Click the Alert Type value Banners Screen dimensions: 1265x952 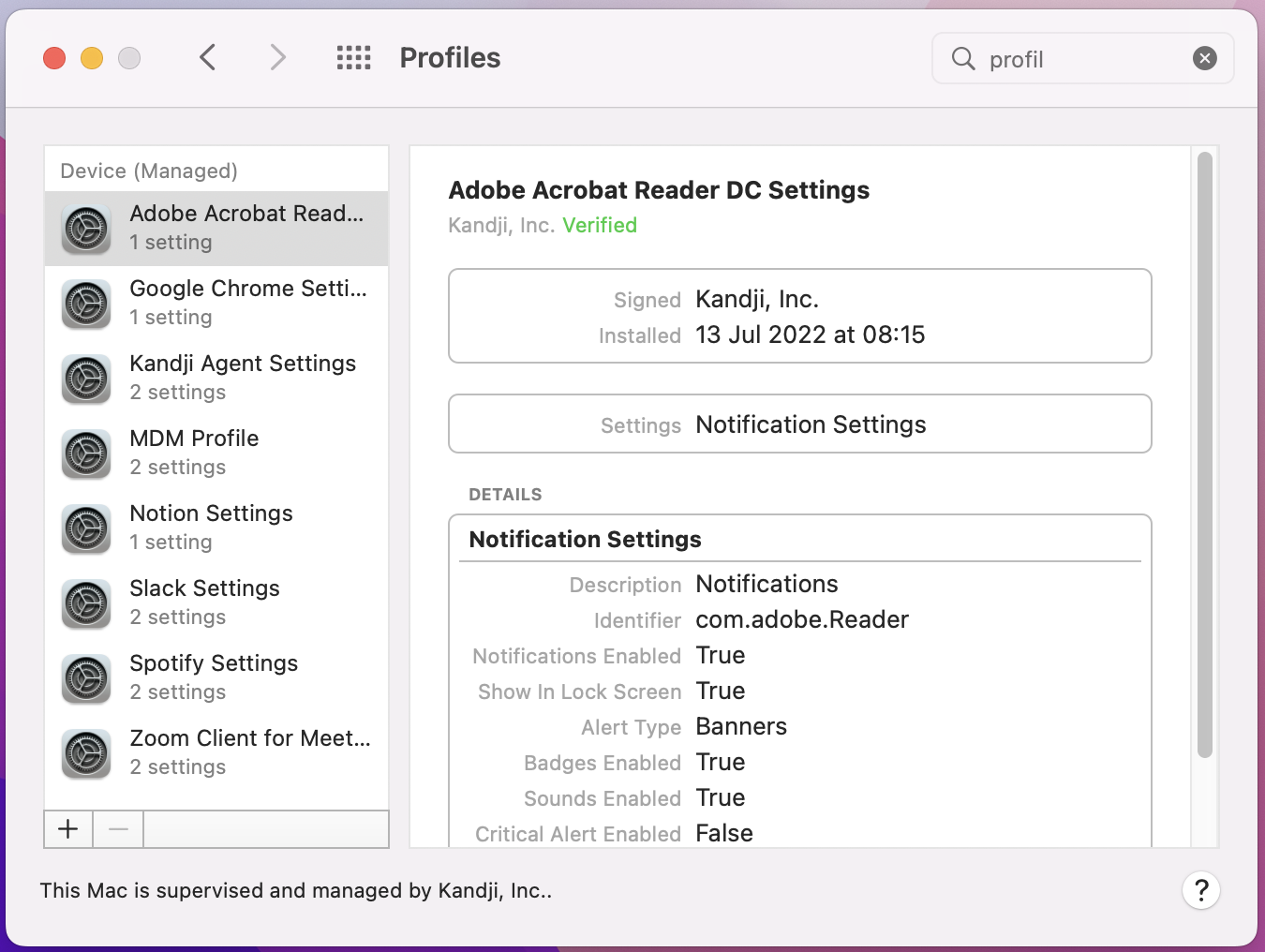click(741, 726)
